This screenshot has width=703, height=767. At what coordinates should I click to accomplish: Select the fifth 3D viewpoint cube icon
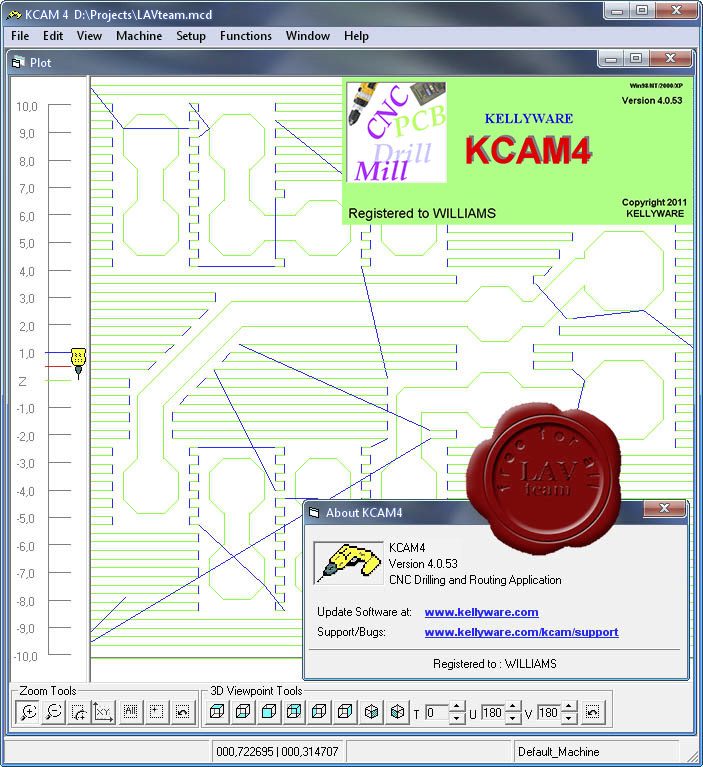pos(319,712)
